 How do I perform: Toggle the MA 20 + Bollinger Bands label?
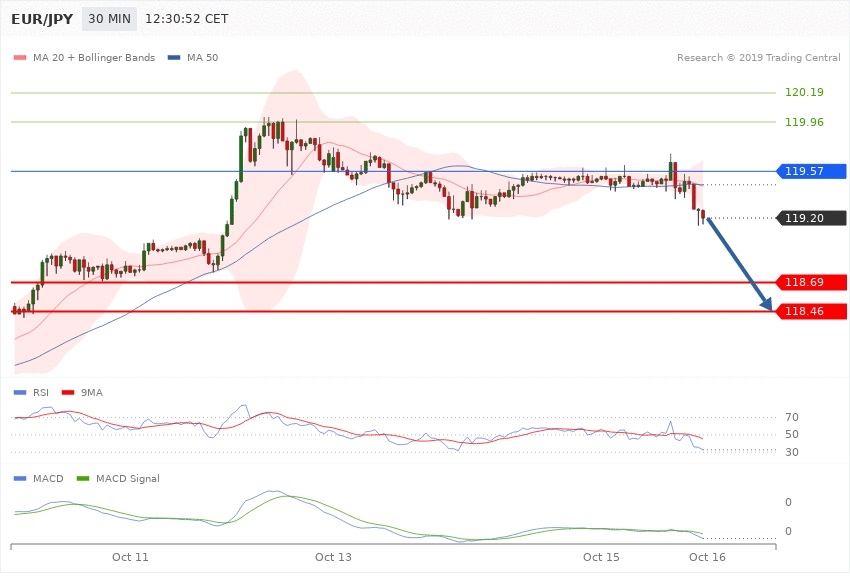94,58
